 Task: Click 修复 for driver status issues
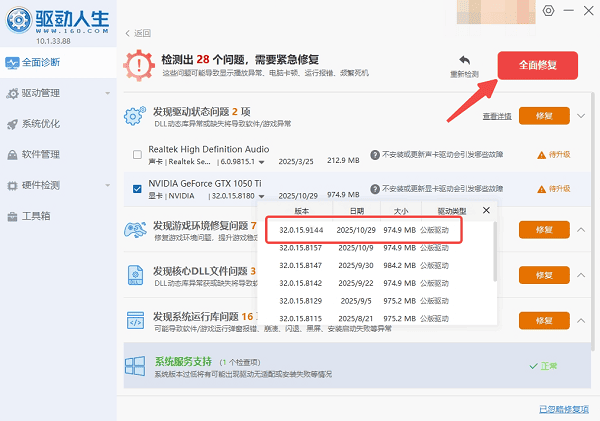(544, 116)
